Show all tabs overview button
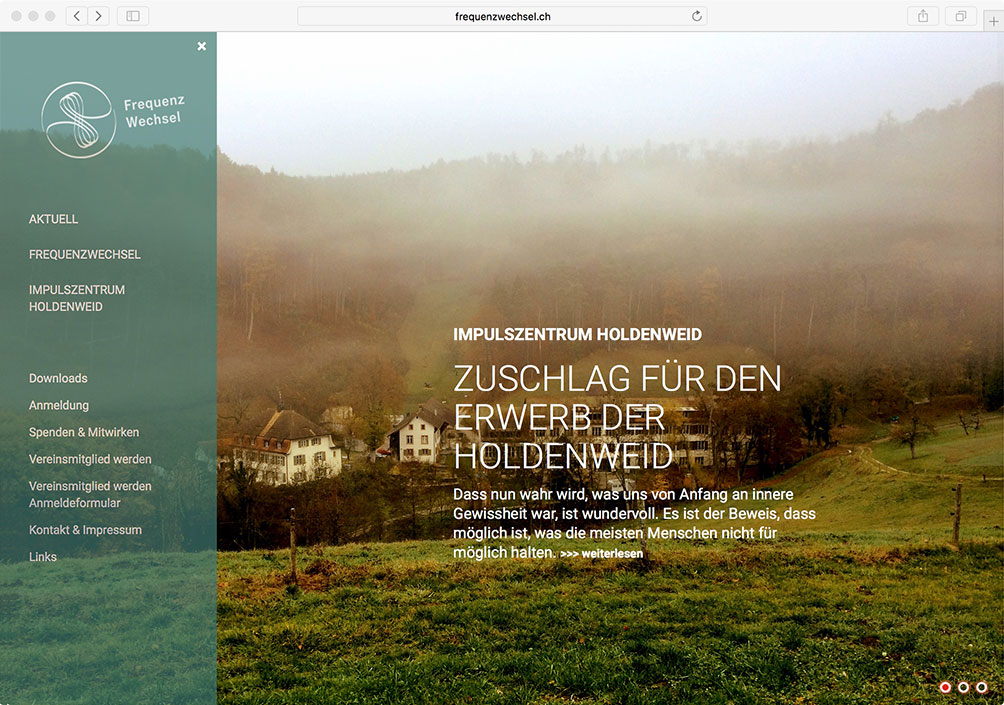This screenshot has height=705, width=1004. pyautogui.click(x=960, y=16)
